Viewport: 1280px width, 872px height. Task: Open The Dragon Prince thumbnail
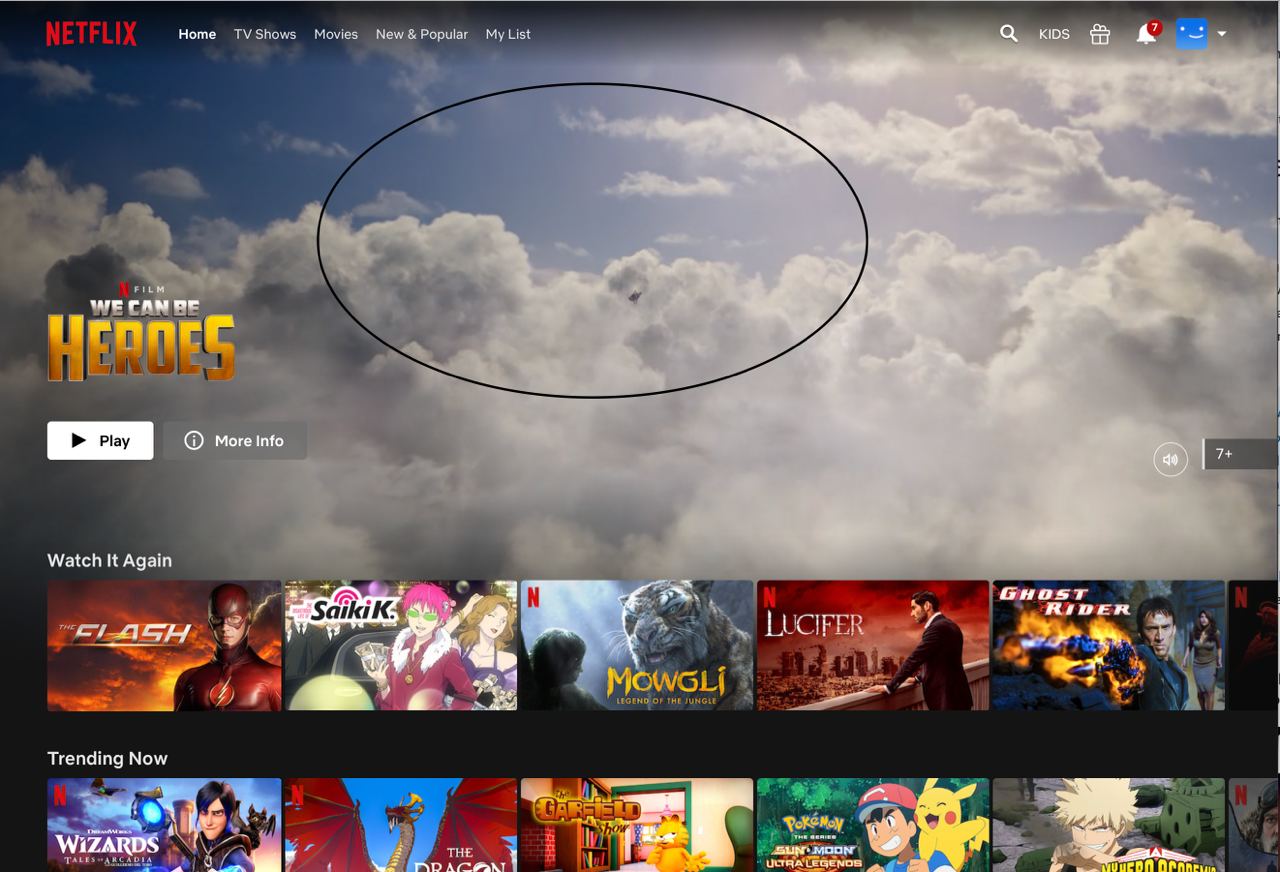(x=401, y=825)
